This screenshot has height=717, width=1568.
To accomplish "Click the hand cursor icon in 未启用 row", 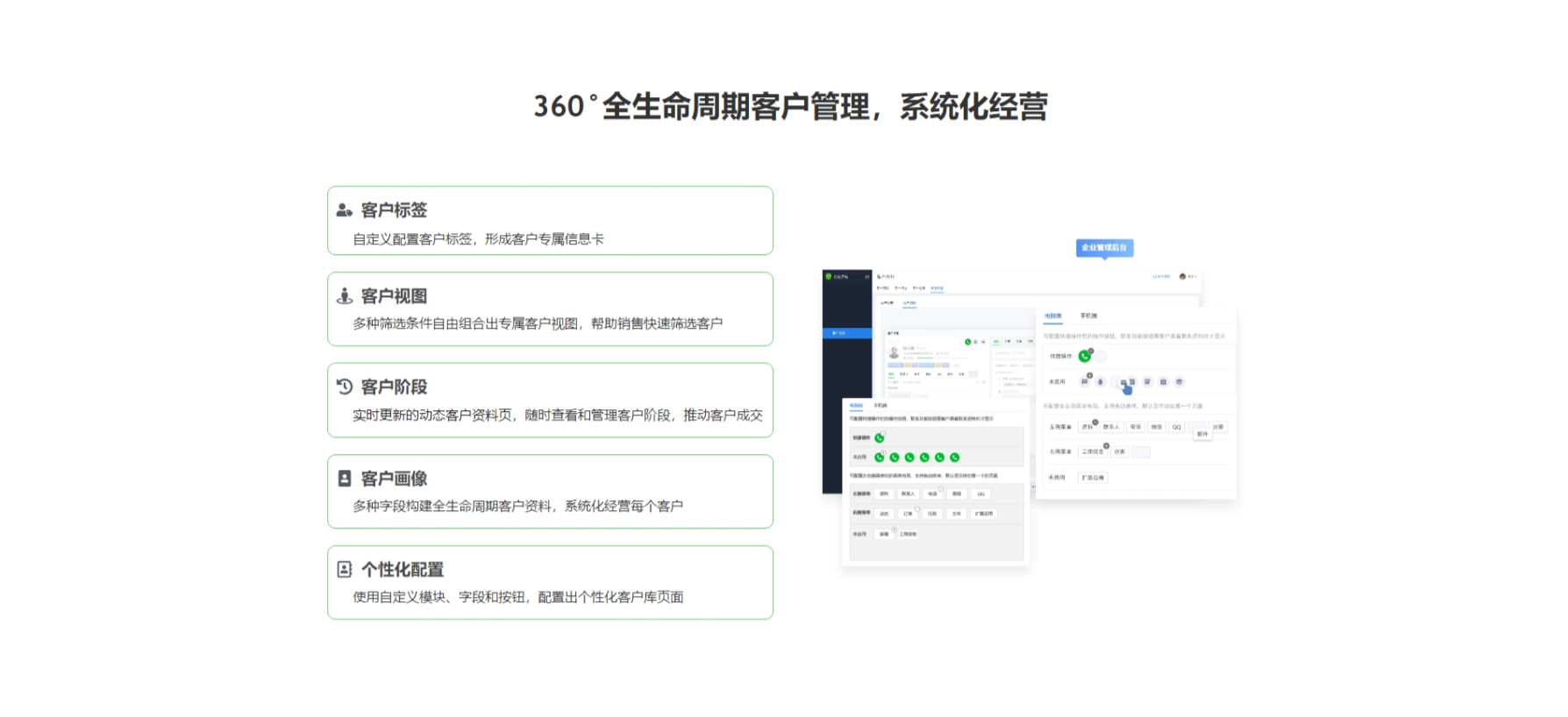I will tap(1126, 387).
